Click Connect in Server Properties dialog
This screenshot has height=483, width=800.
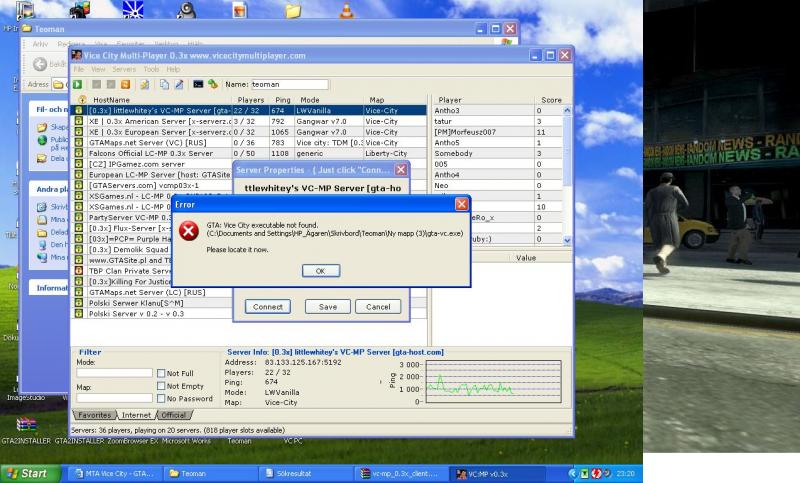268,307
